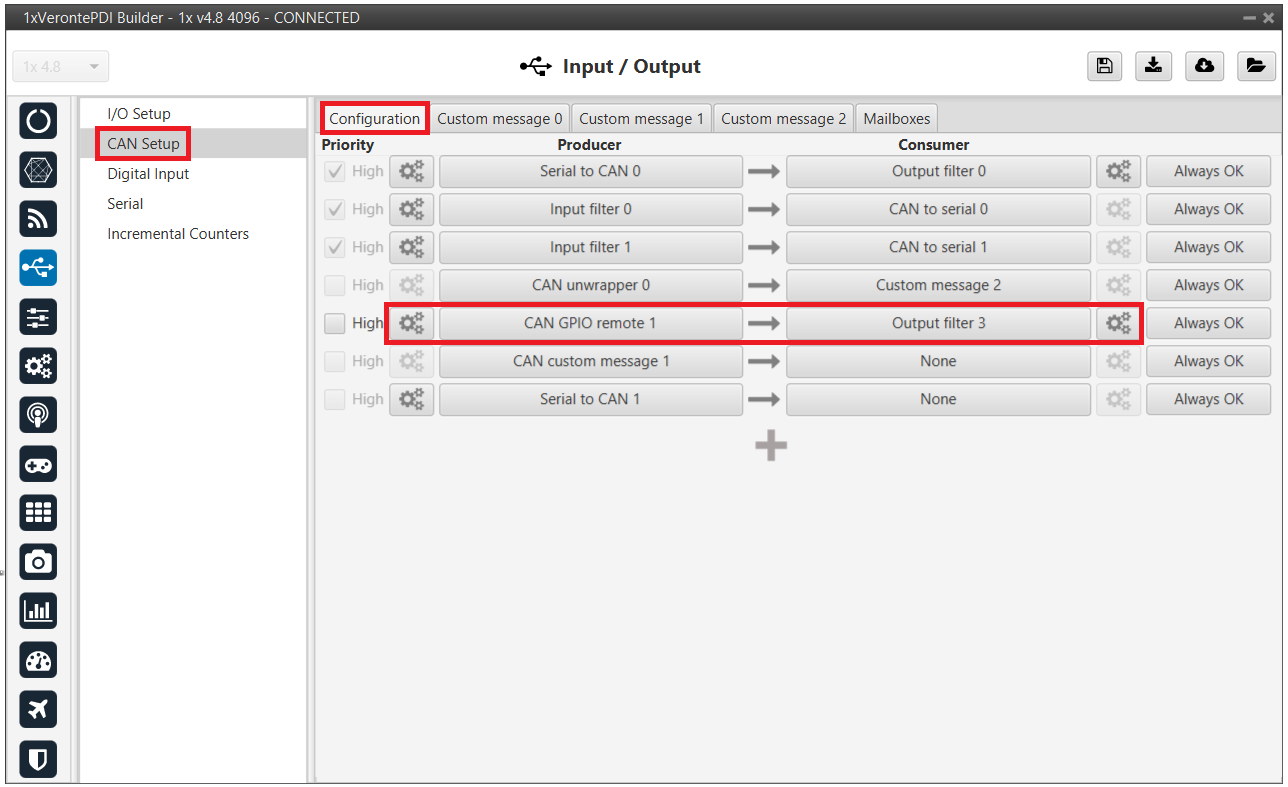
Task: Click the cloud download icon
Action: 1205,66
